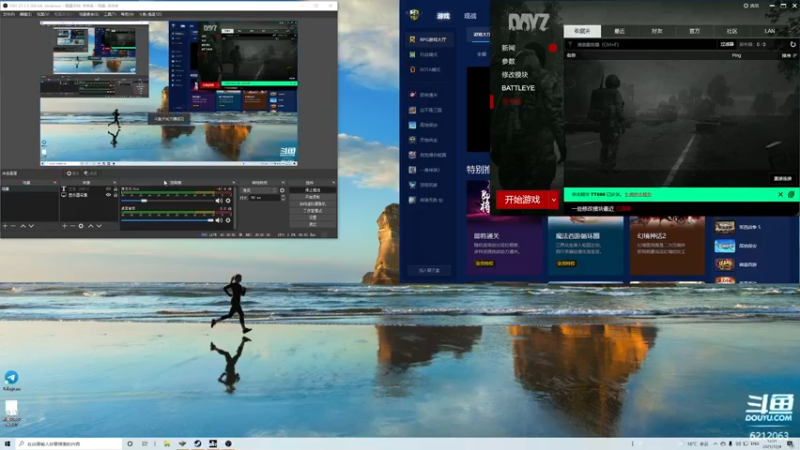Image resolution: width=800 pixels, height=450 pixels.
Task: Select the RPG游戏大厅 sidebar item
Action: click(x=428, y=39)
